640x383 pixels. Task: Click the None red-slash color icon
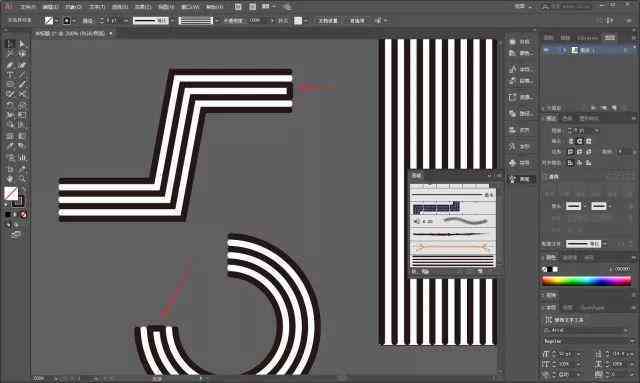(x=23, y=214)
